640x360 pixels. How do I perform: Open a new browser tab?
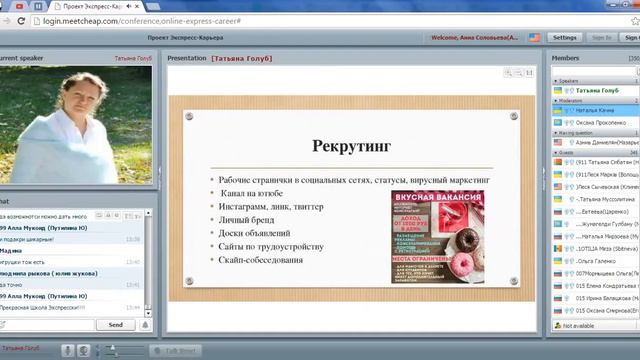click(x=153, y=6)
